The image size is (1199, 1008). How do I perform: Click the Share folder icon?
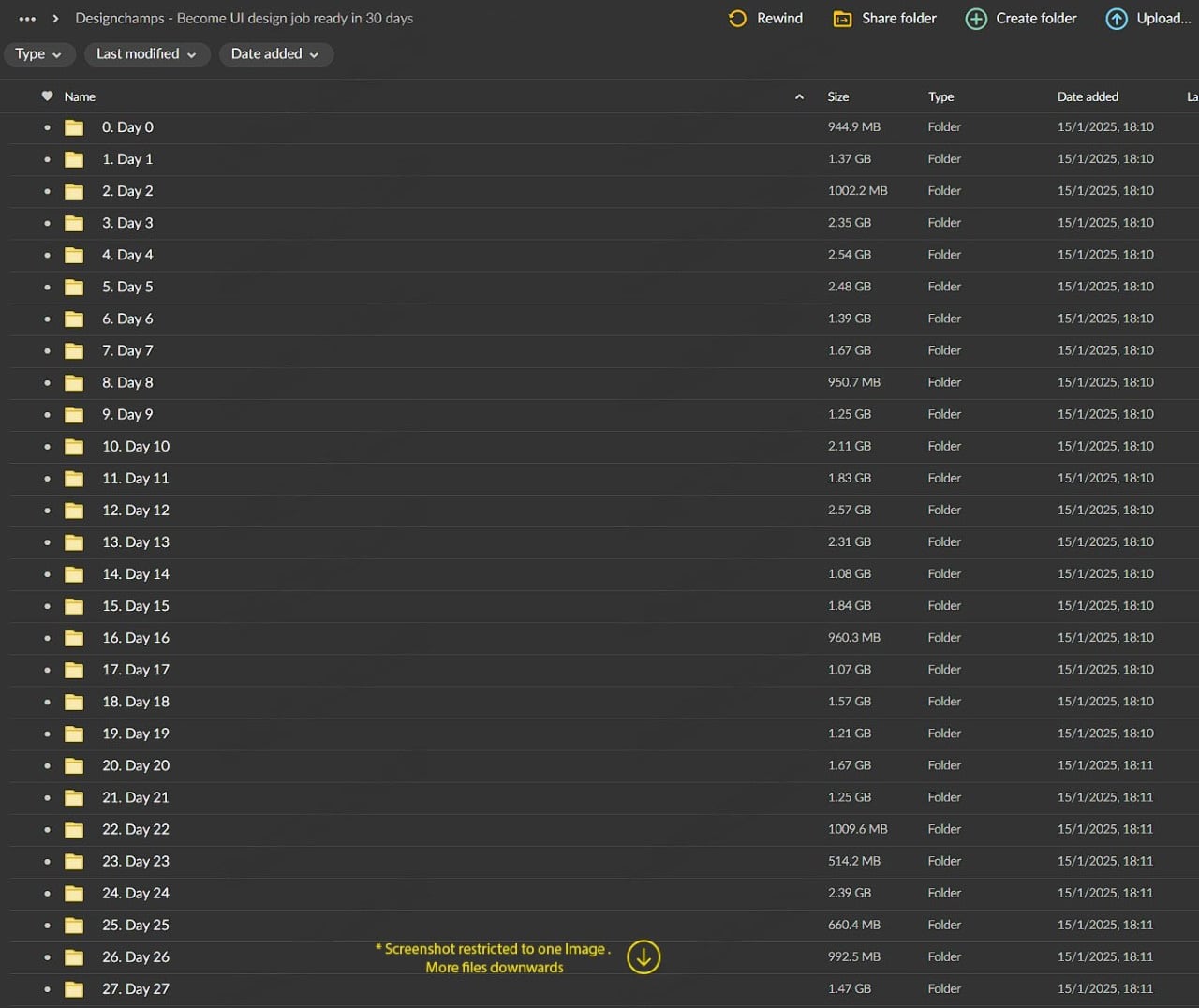[x=842, y=19]
